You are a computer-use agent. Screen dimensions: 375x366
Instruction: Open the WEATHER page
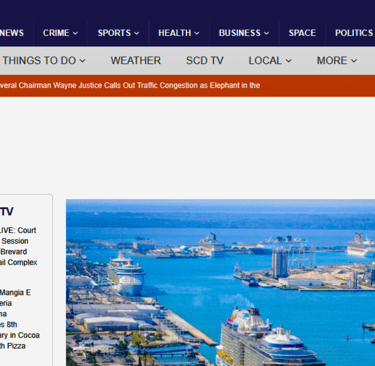pyautogui.click(x=136, y=61)
